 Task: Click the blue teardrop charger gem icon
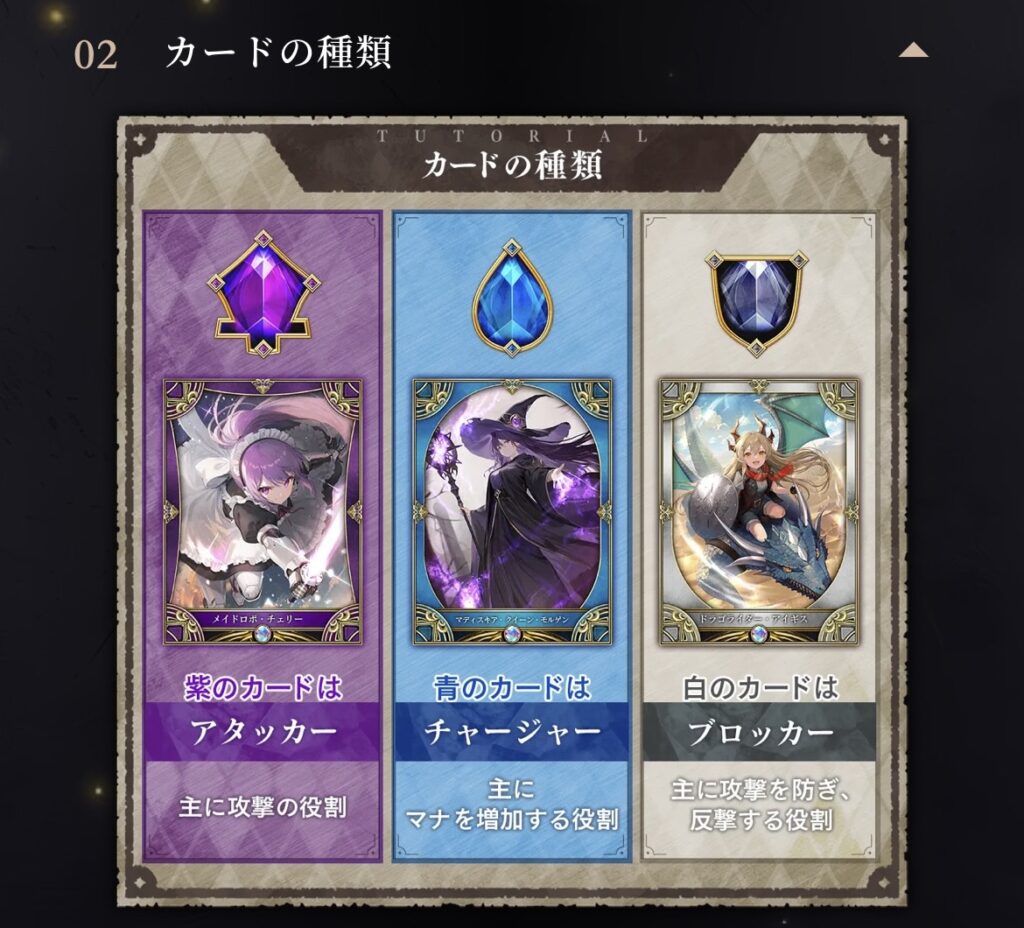(512, 298)
